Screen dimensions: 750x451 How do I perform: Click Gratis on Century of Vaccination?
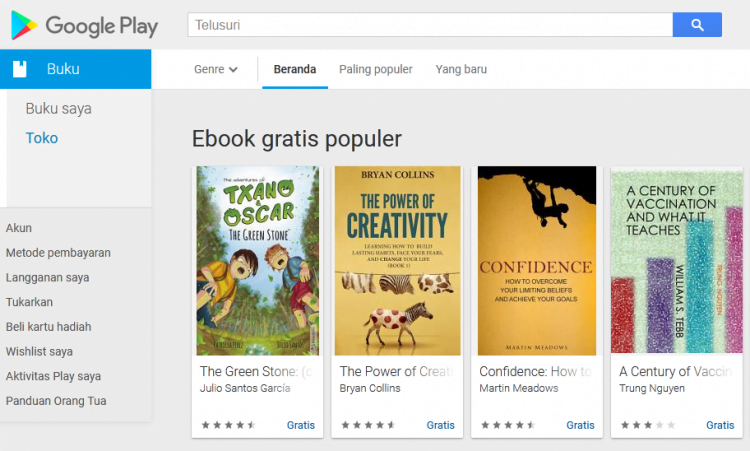click(x=720, y=425)
